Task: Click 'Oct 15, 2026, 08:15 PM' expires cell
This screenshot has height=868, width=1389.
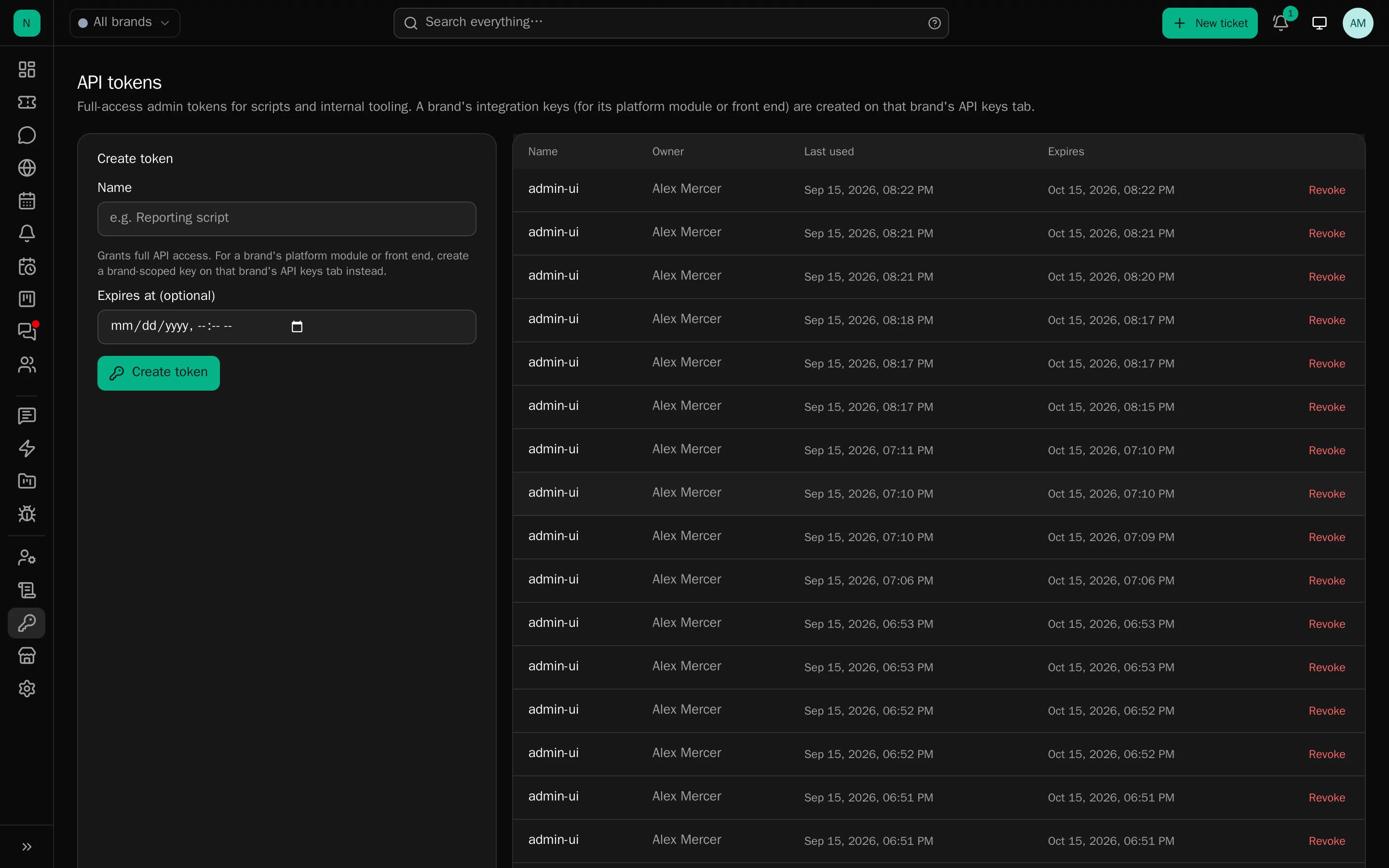Action: (1111, 407)
